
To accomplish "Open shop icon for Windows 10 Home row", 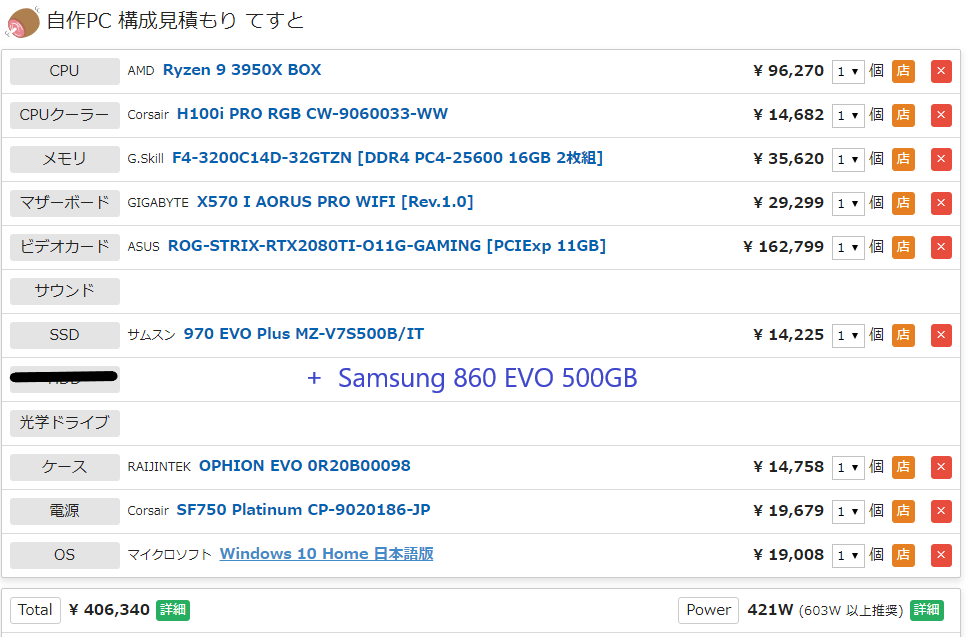I will pyautogui.click(x=903, y=555).
